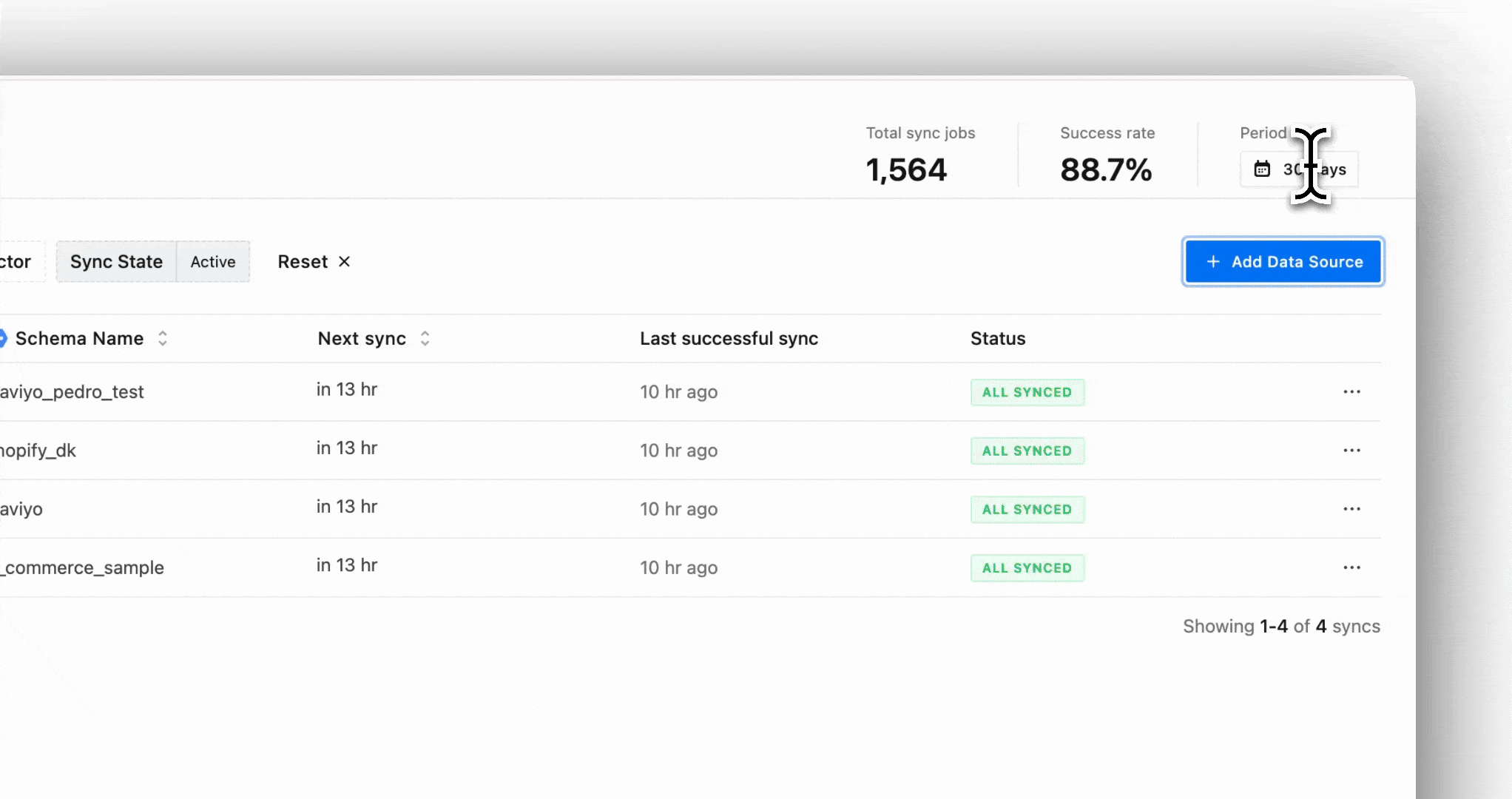Click the ALL SYNCED status on the aviyo row
Image resolution: width=1512 pixels, height=799 pixels.
click(1027, 509)
